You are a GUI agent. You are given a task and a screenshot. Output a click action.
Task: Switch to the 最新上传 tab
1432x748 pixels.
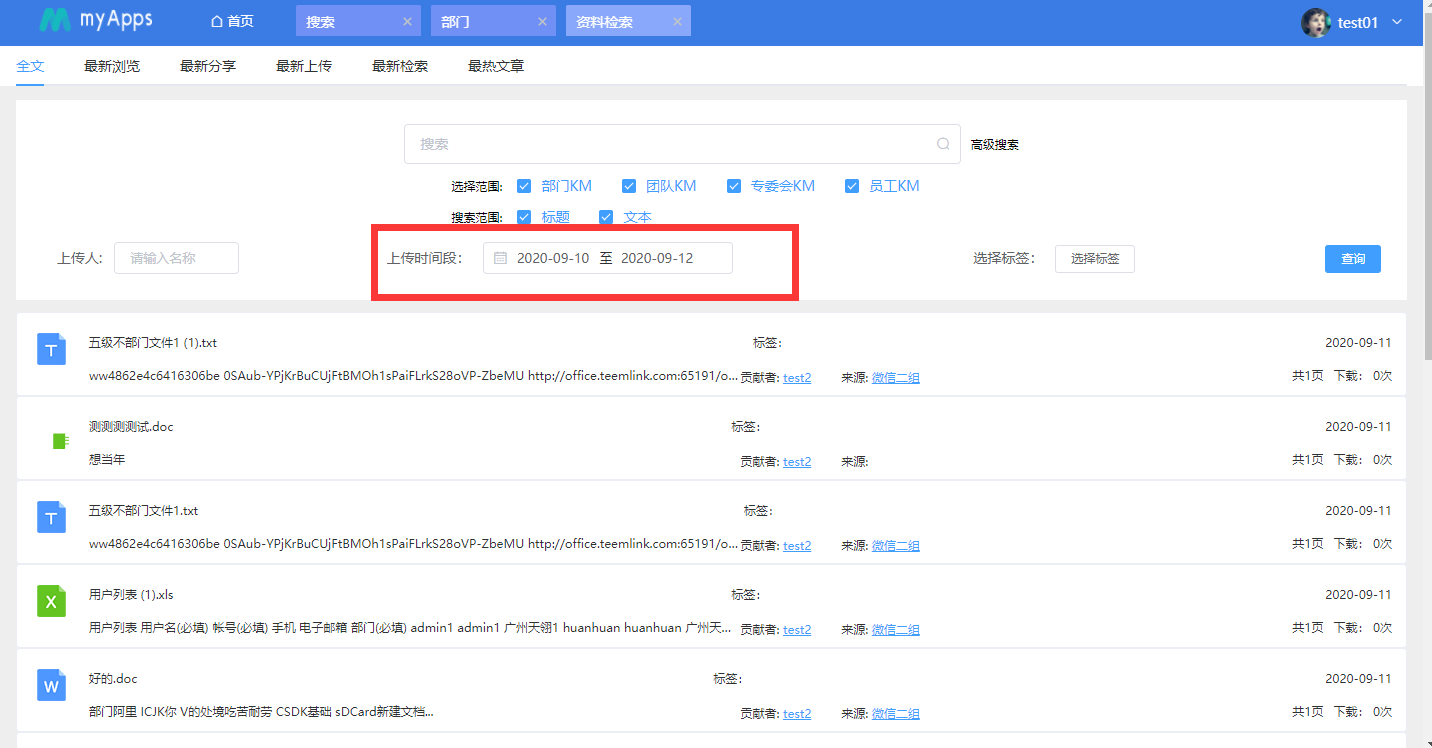(x=304, y=66)
